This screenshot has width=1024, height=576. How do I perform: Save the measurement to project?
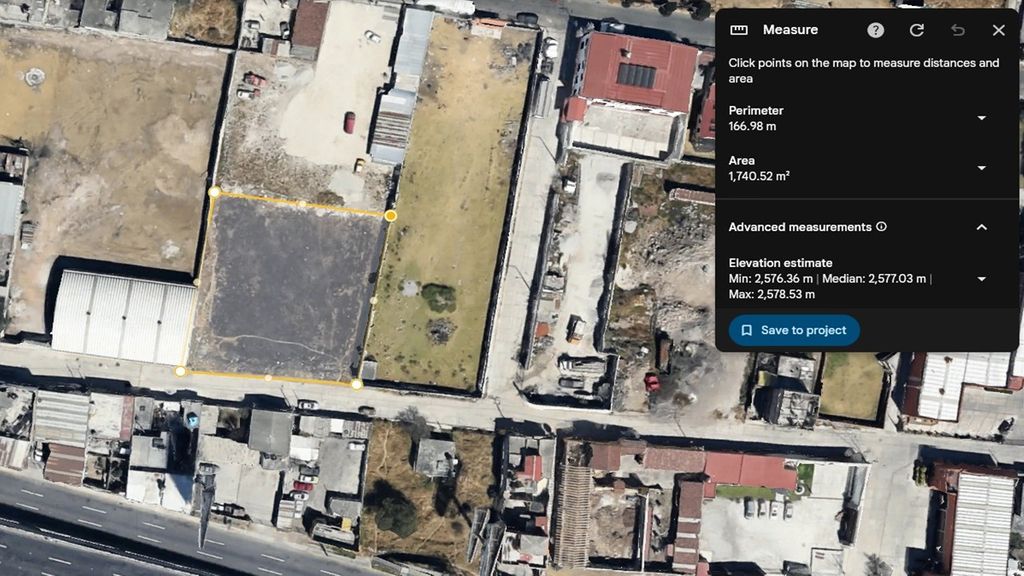[x=794, y=330]
